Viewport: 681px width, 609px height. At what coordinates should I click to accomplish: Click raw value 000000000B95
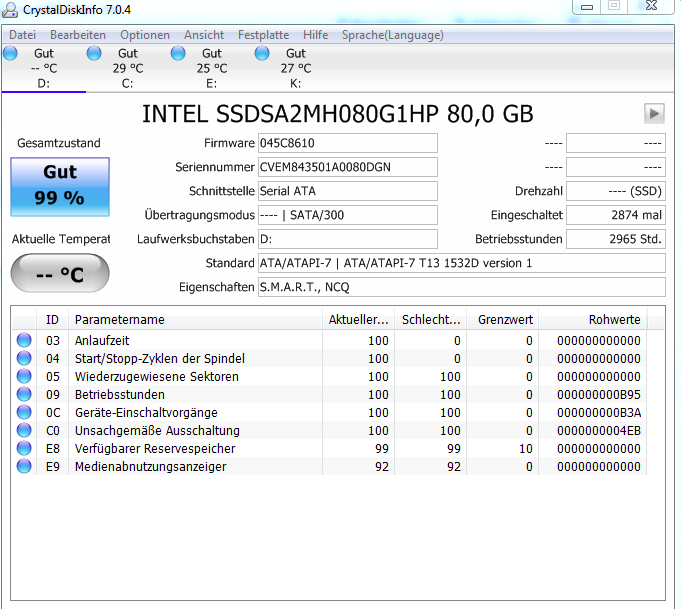point(599,394)
